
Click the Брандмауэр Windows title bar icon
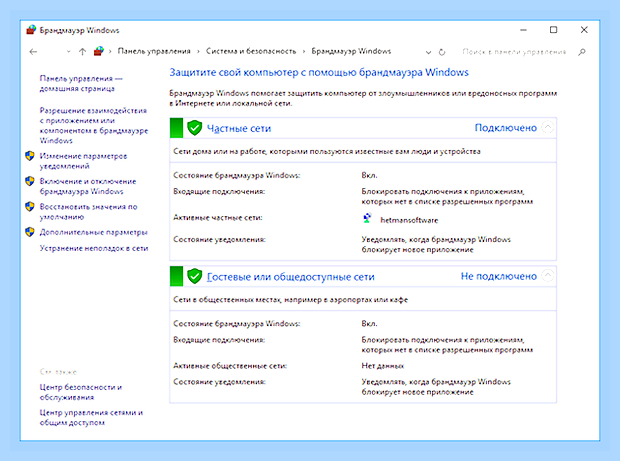coord(31,30)
